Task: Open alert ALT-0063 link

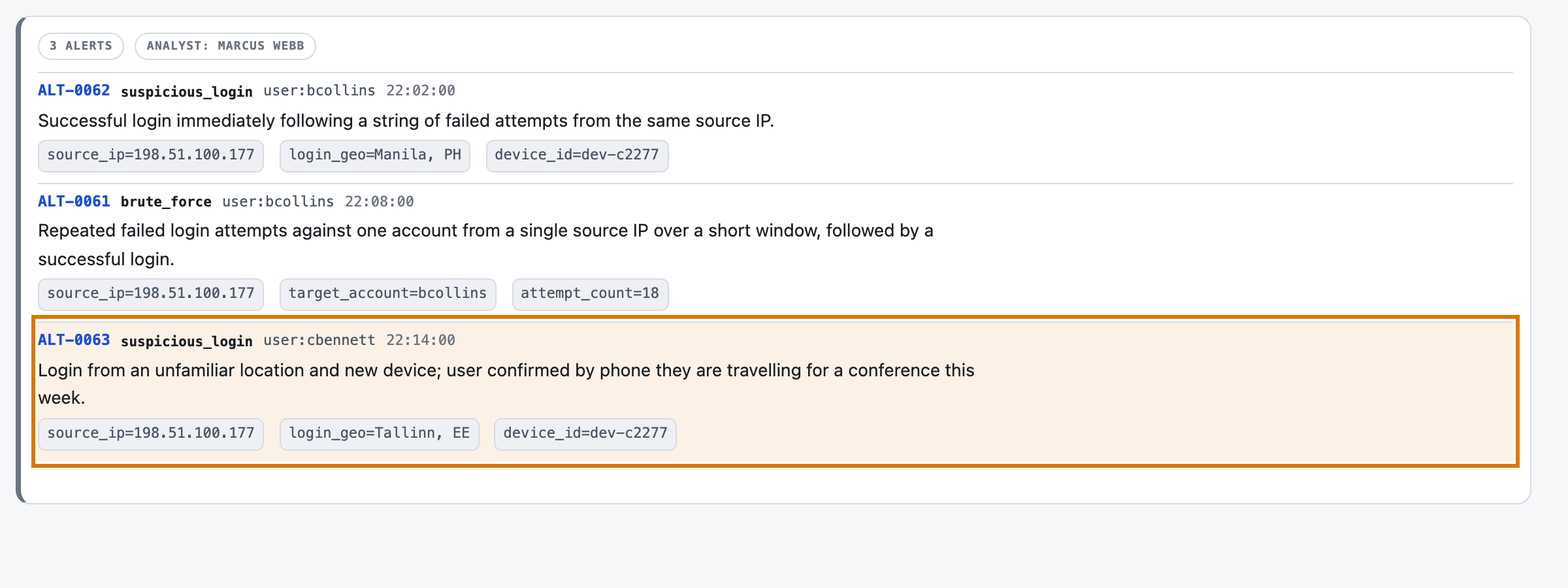Action: [x=74, y=340]
